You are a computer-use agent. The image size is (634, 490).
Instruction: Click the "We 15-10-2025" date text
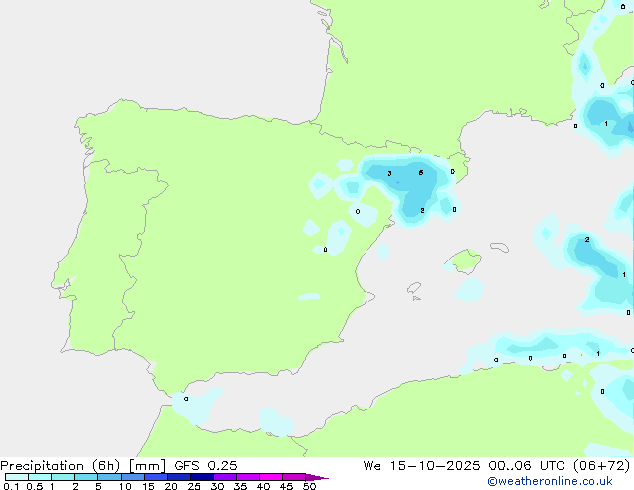[x=422, y=466]
